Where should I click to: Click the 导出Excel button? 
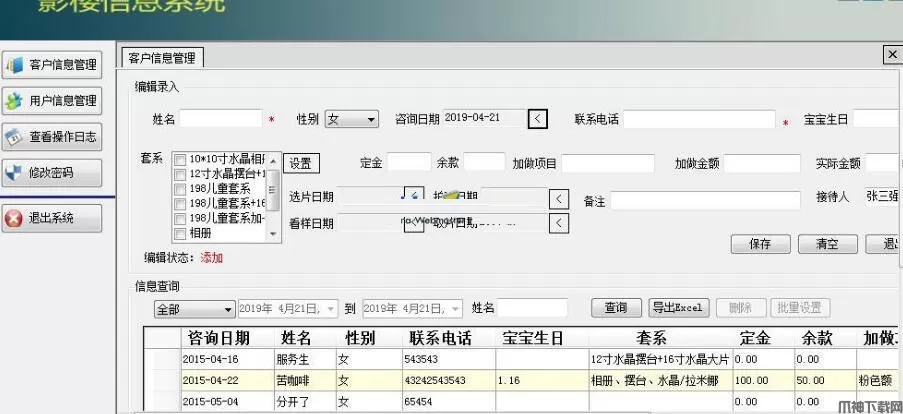[x=678, y=308]
